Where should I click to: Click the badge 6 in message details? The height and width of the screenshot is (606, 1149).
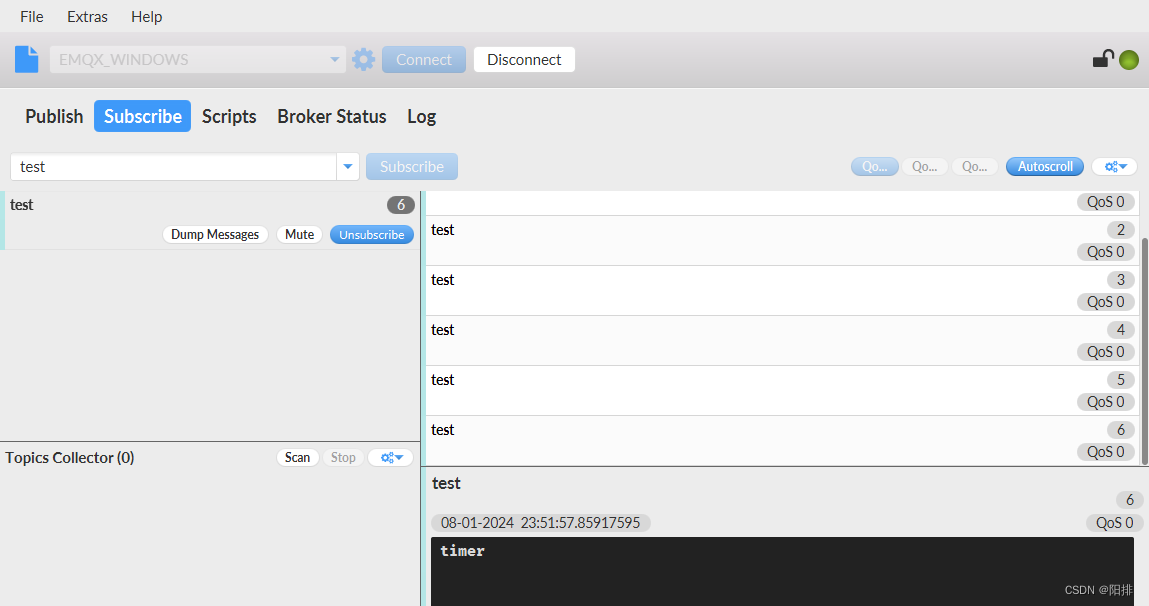(1129, 500)
